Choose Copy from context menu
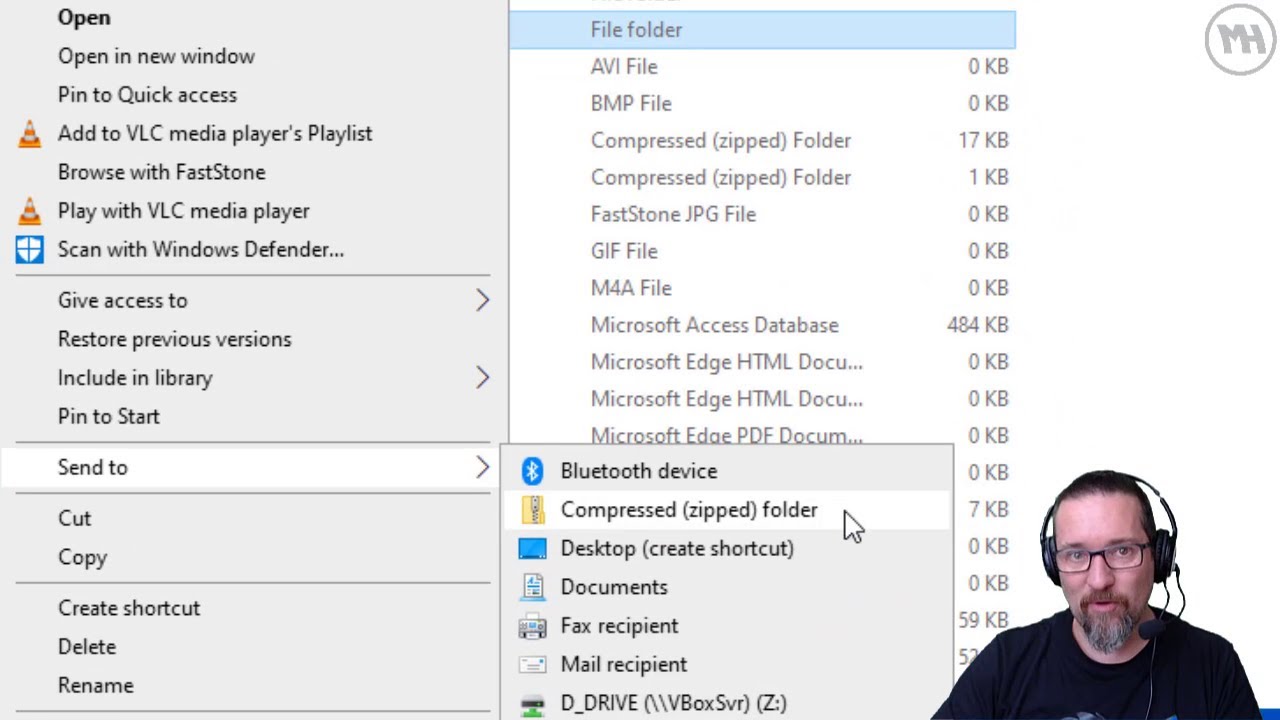 [82, 557]
